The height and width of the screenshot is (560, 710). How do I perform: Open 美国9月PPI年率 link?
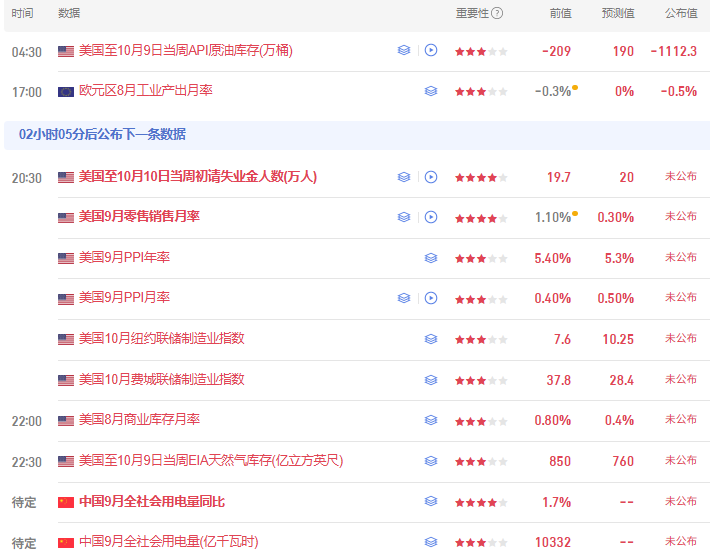[x=125, y=257]
